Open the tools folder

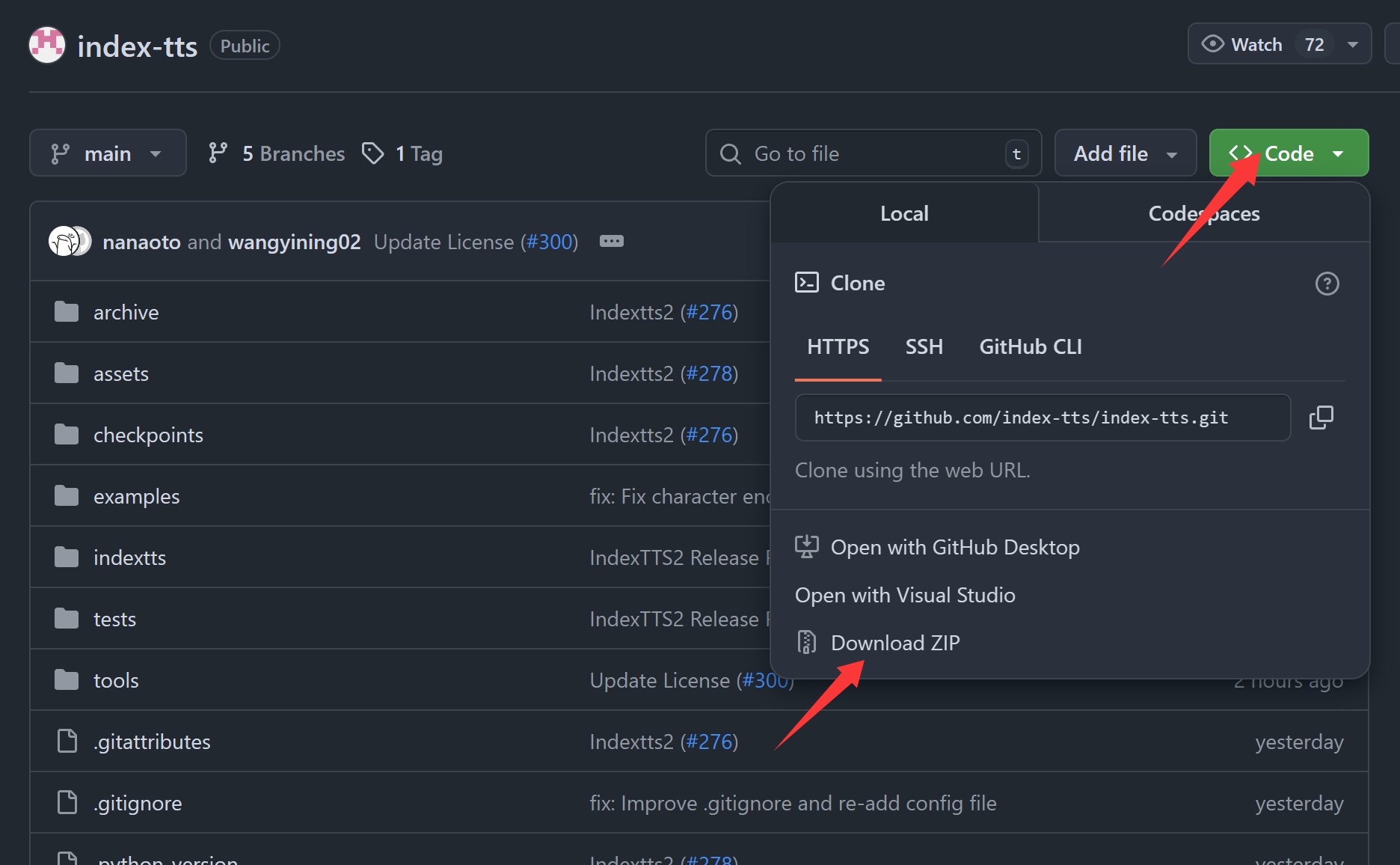pos(116,680)
